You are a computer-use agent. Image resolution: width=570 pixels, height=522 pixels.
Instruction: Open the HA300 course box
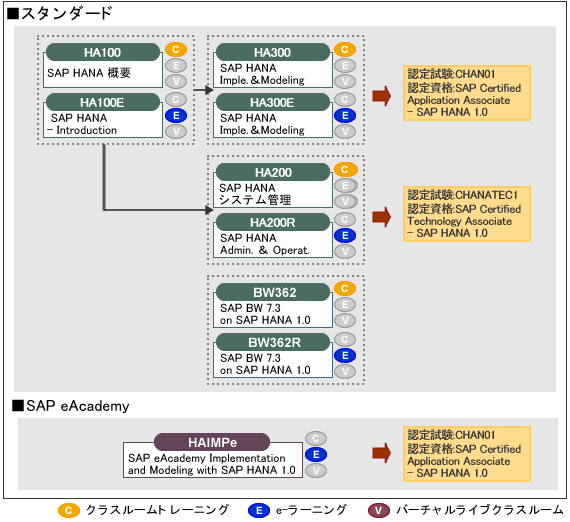[x=273, y=65]
